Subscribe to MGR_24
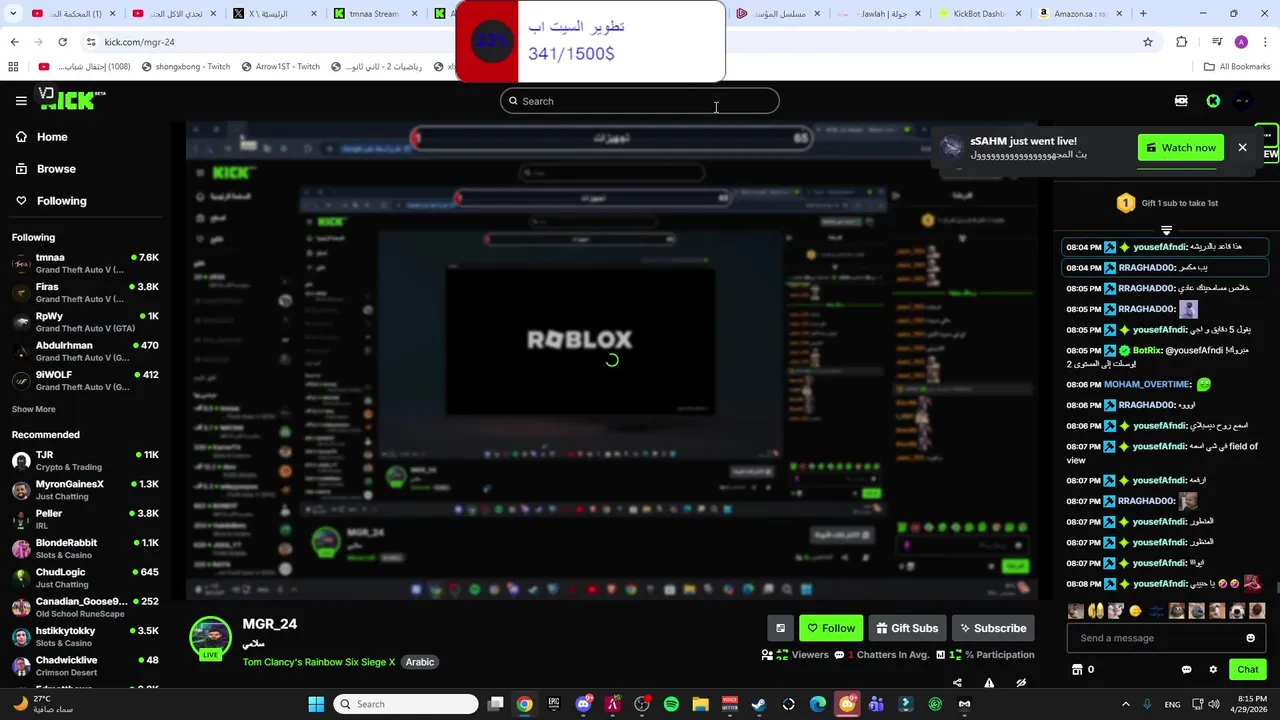This screenshot has width=1280, height=720. 993,628
